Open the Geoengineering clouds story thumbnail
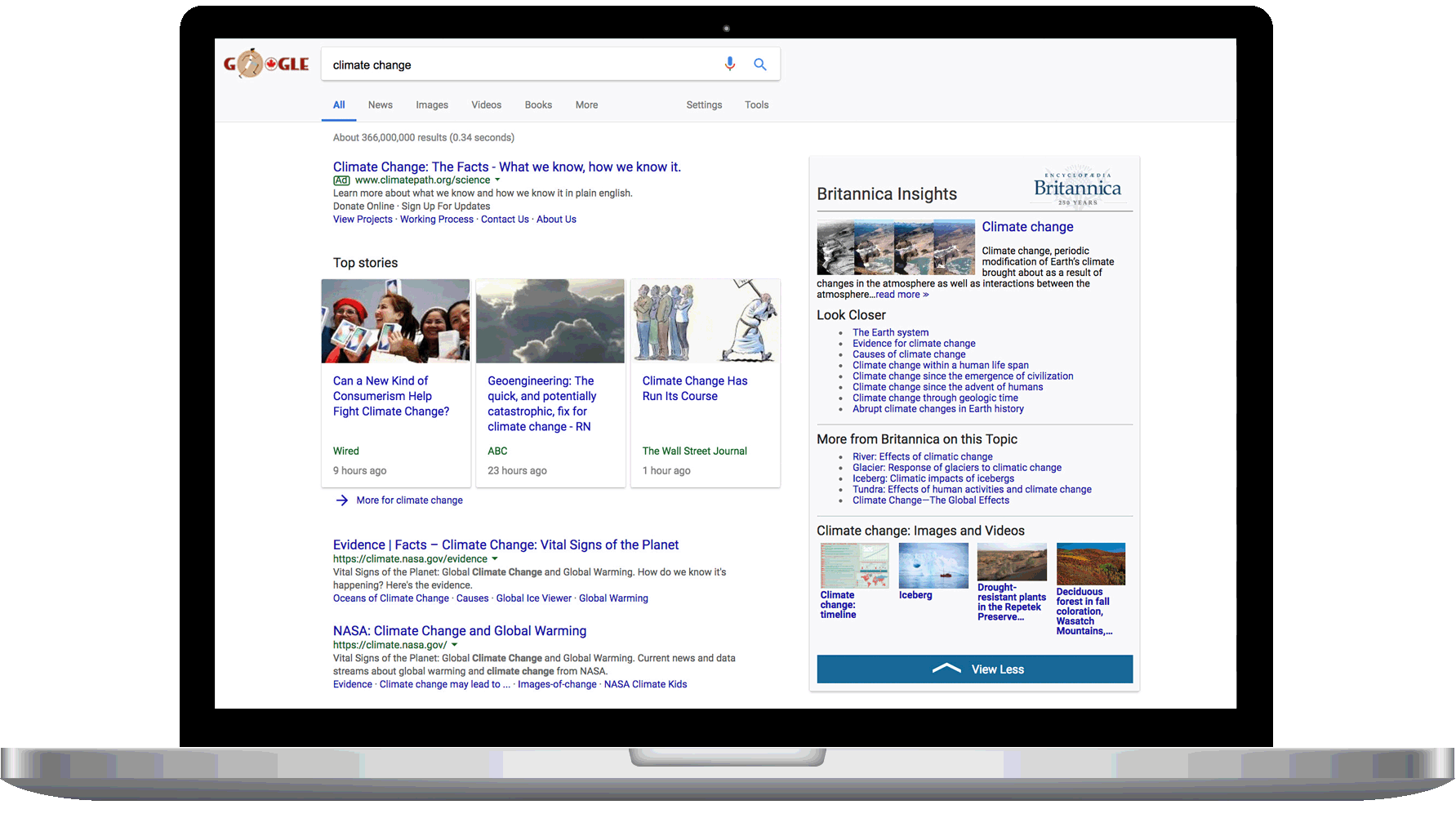This screenshot has height=827, width=1456. tap(550, 321)
